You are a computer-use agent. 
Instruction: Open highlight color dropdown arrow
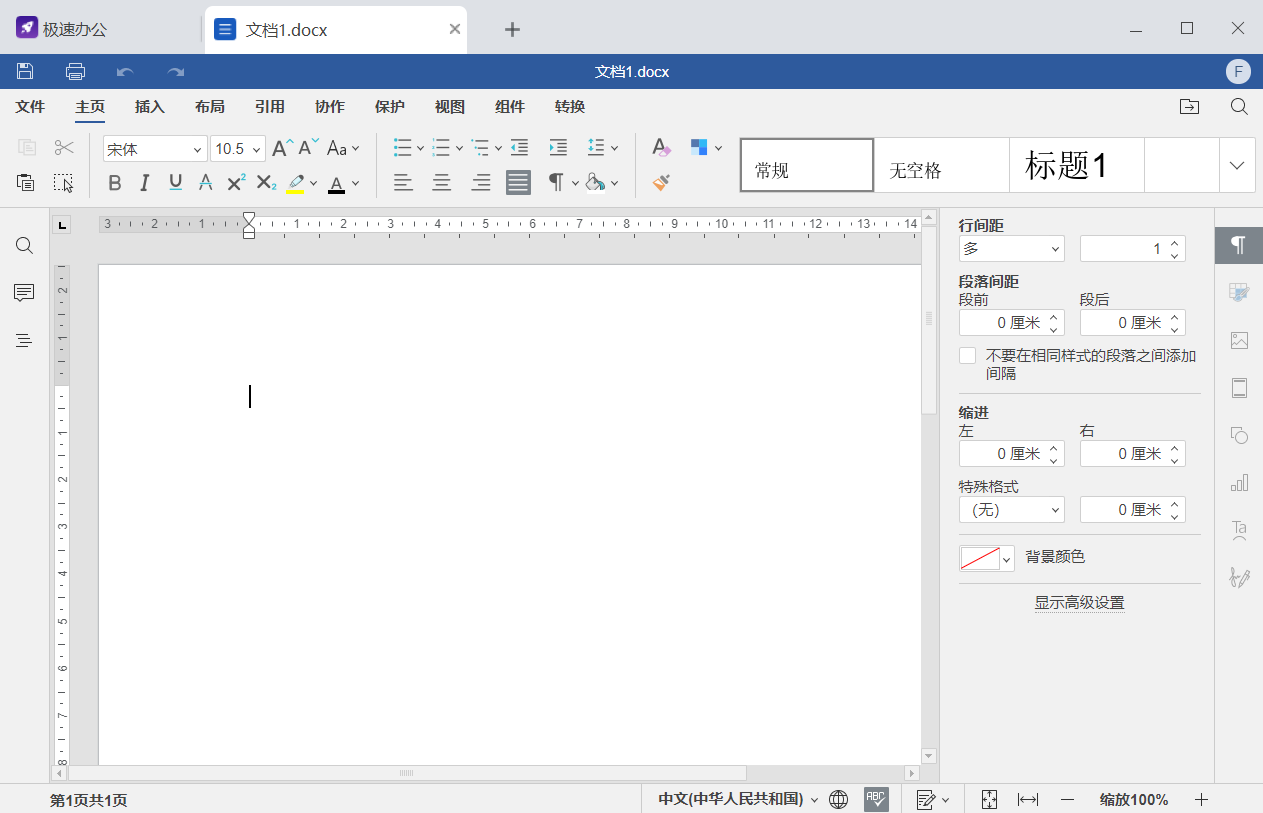tap(313, 183)
